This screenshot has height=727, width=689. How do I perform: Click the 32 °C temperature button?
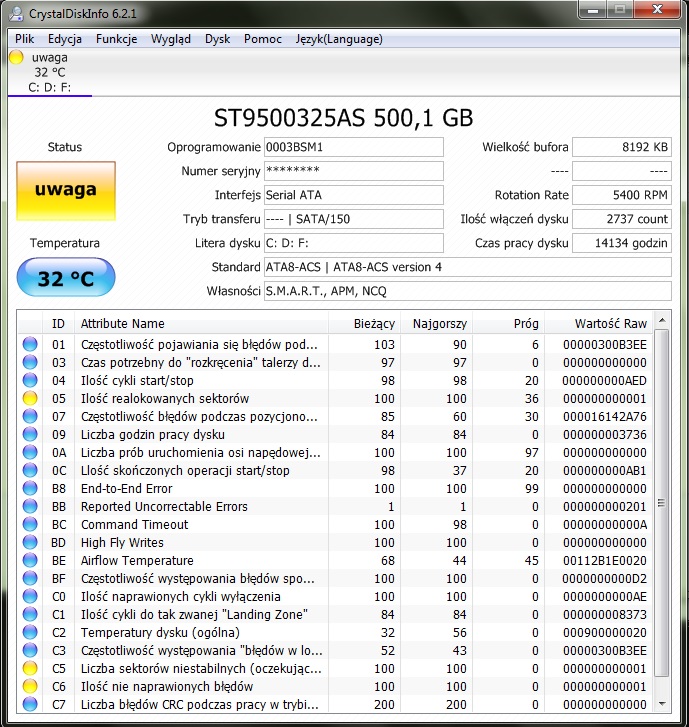click(x=66, y=277)
